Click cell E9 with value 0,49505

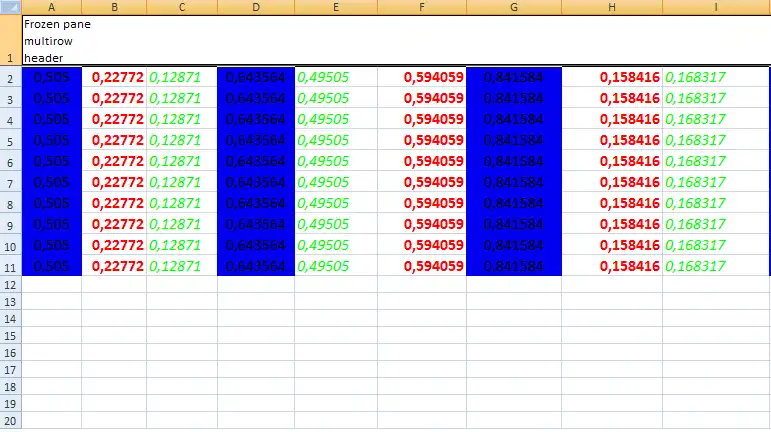pos(336,224)
